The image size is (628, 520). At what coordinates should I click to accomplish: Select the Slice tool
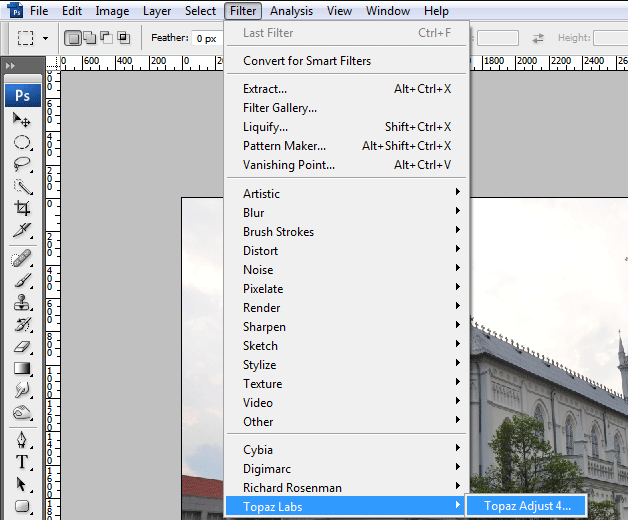(22, 230)
